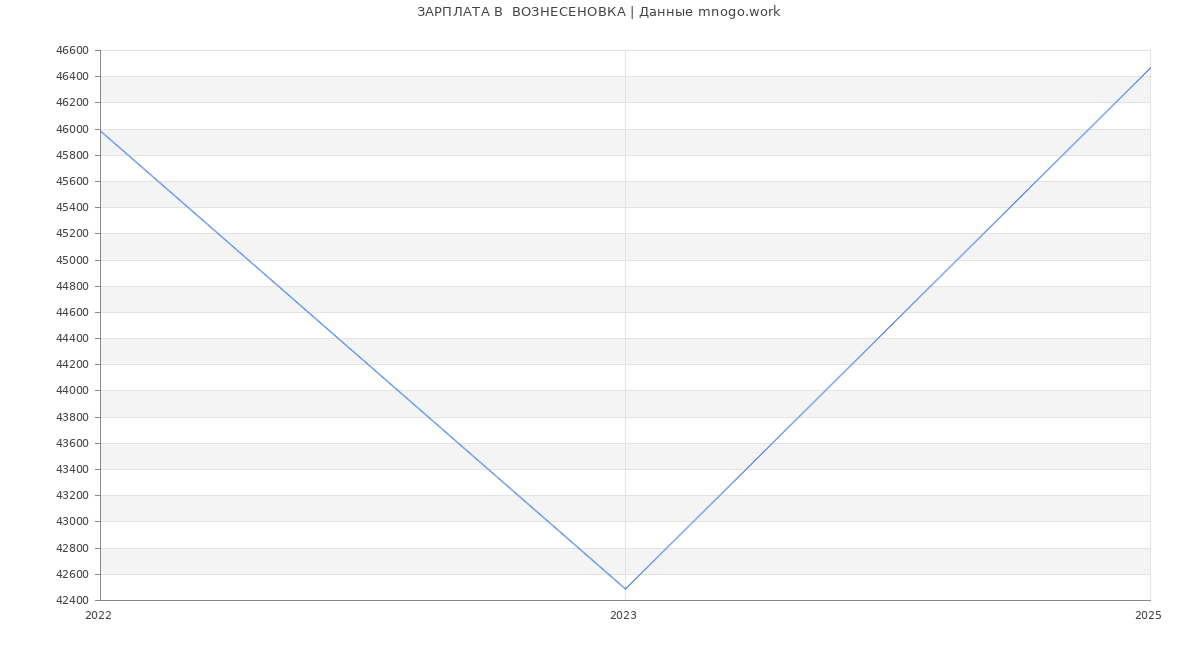Click the 42400 y-axis value
This screenshot has height=650, width=1200.
(72, 600)
